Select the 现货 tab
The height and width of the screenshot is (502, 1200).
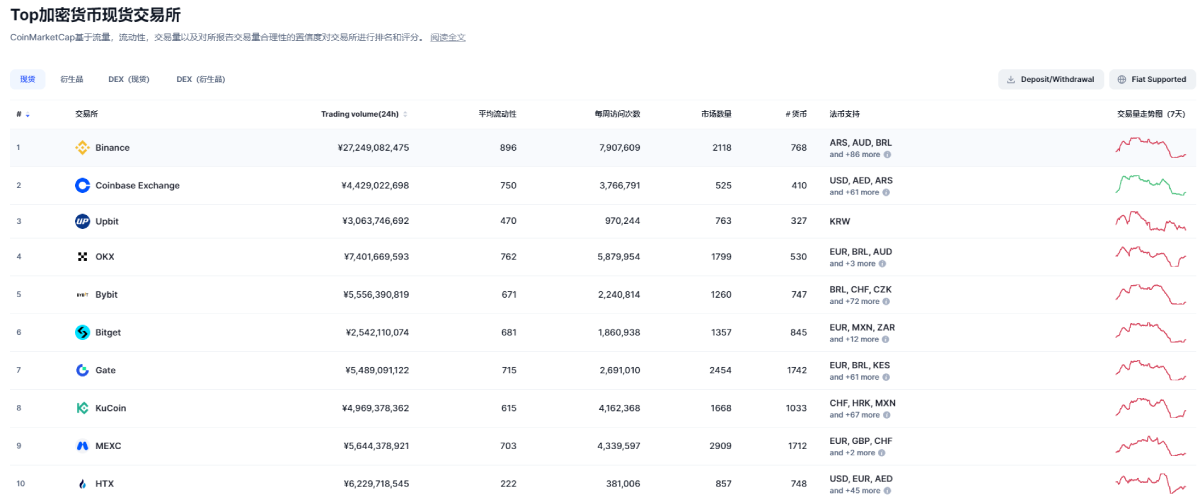point(27,79)
